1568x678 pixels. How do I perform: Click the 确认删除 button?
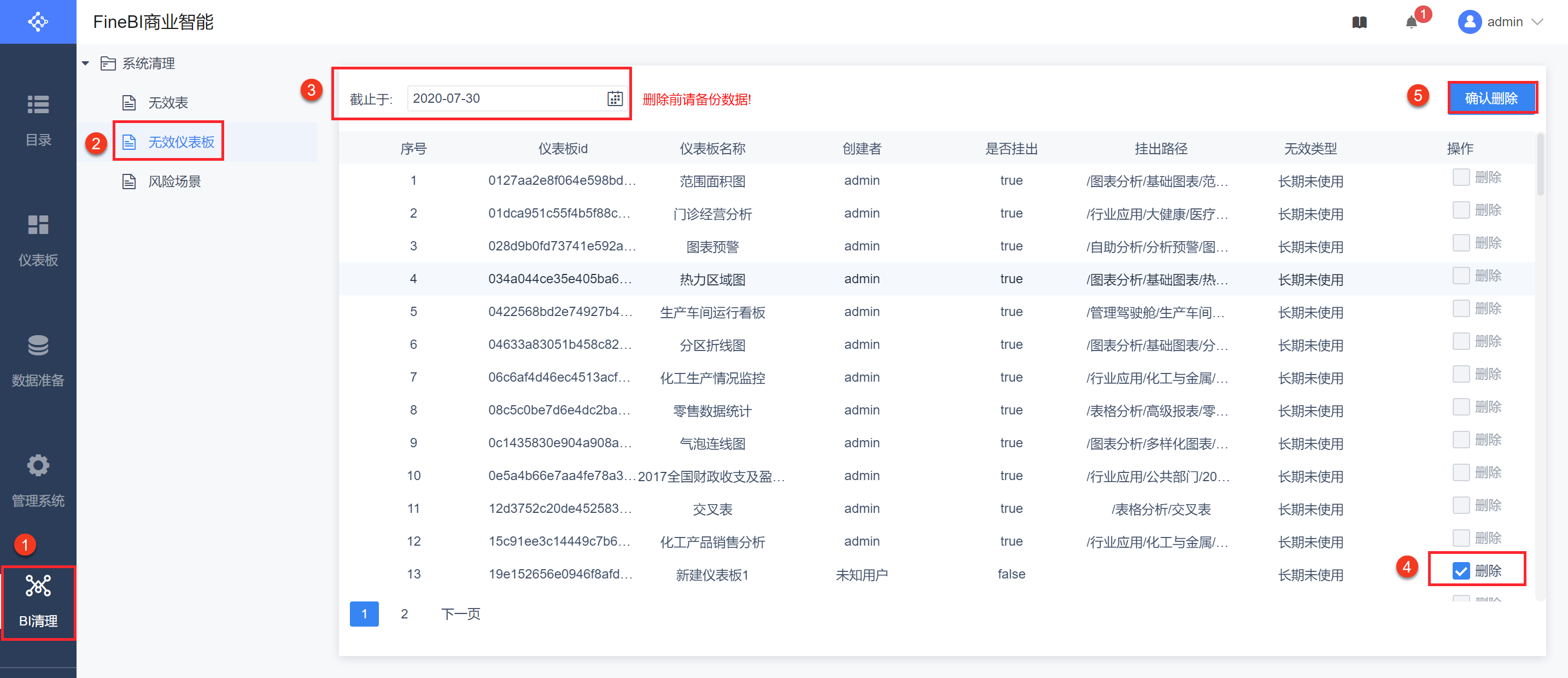coord(1491,98)
